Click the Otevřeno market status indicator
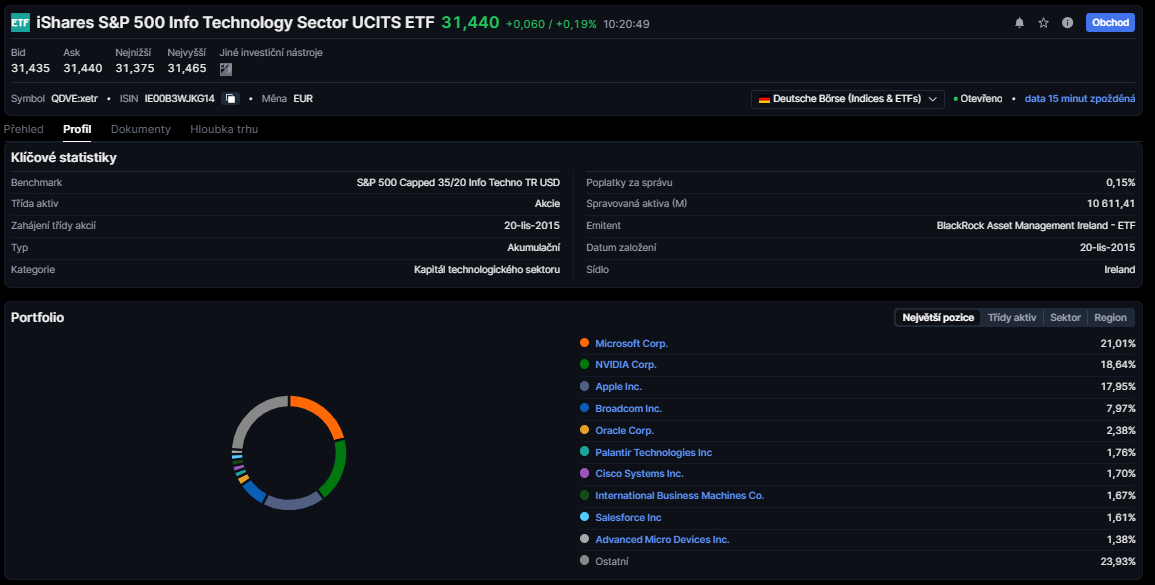Screen dimensions: 1155x585 pos(977,99)
